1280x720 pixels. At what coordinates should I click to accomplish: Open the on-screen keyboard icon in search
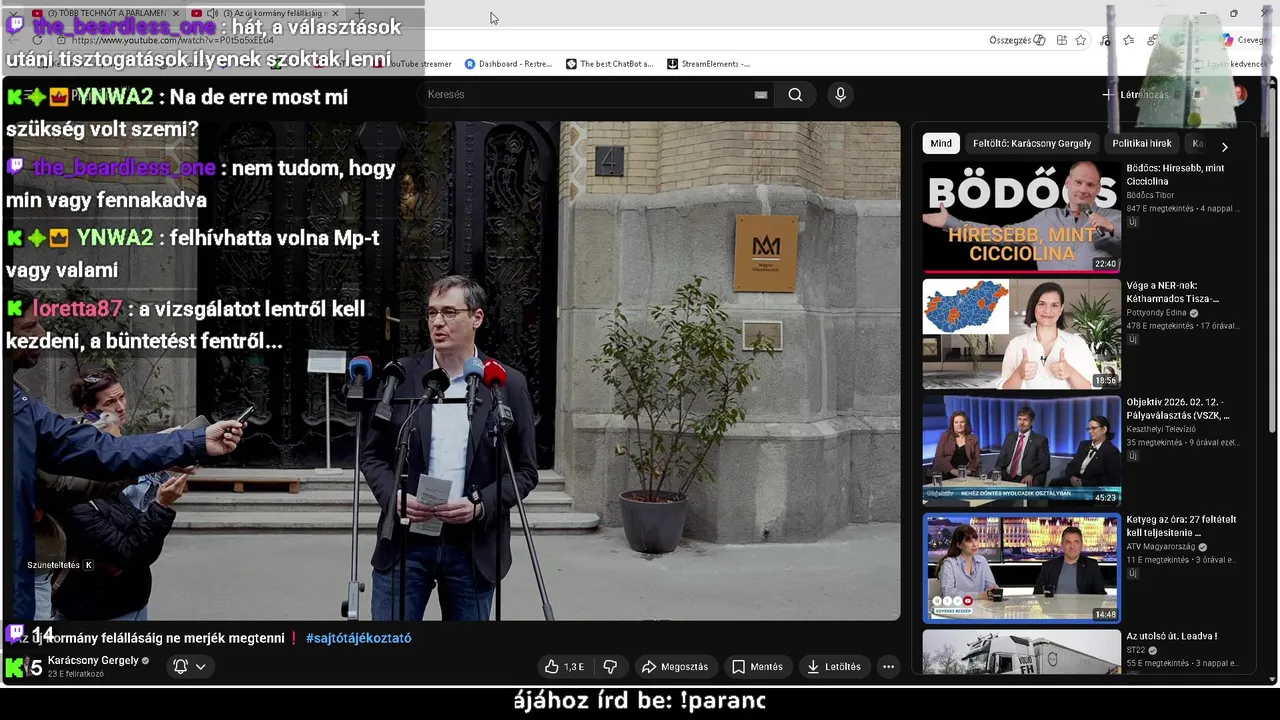761,95
